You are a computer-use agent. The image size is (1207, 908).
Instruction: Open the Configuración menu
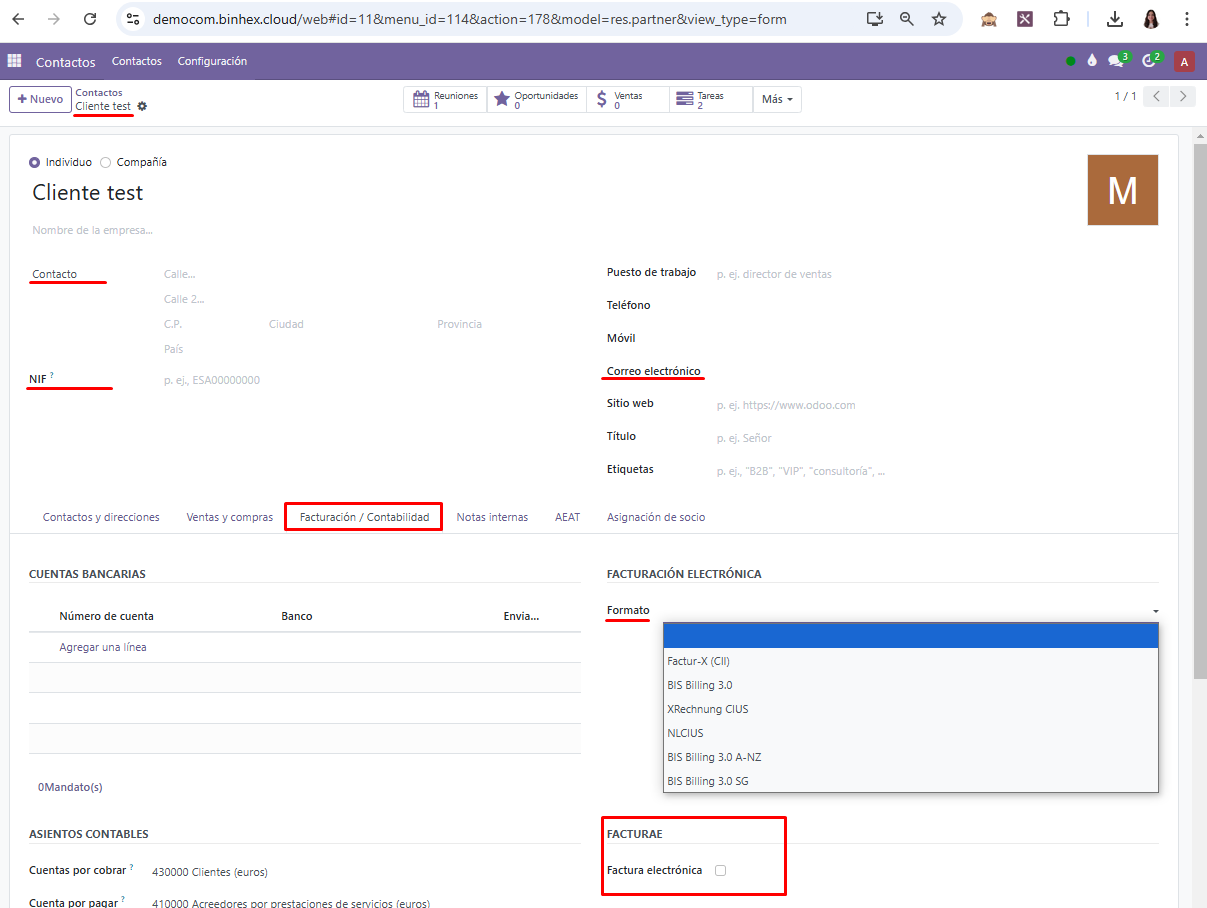pos(212,61)
